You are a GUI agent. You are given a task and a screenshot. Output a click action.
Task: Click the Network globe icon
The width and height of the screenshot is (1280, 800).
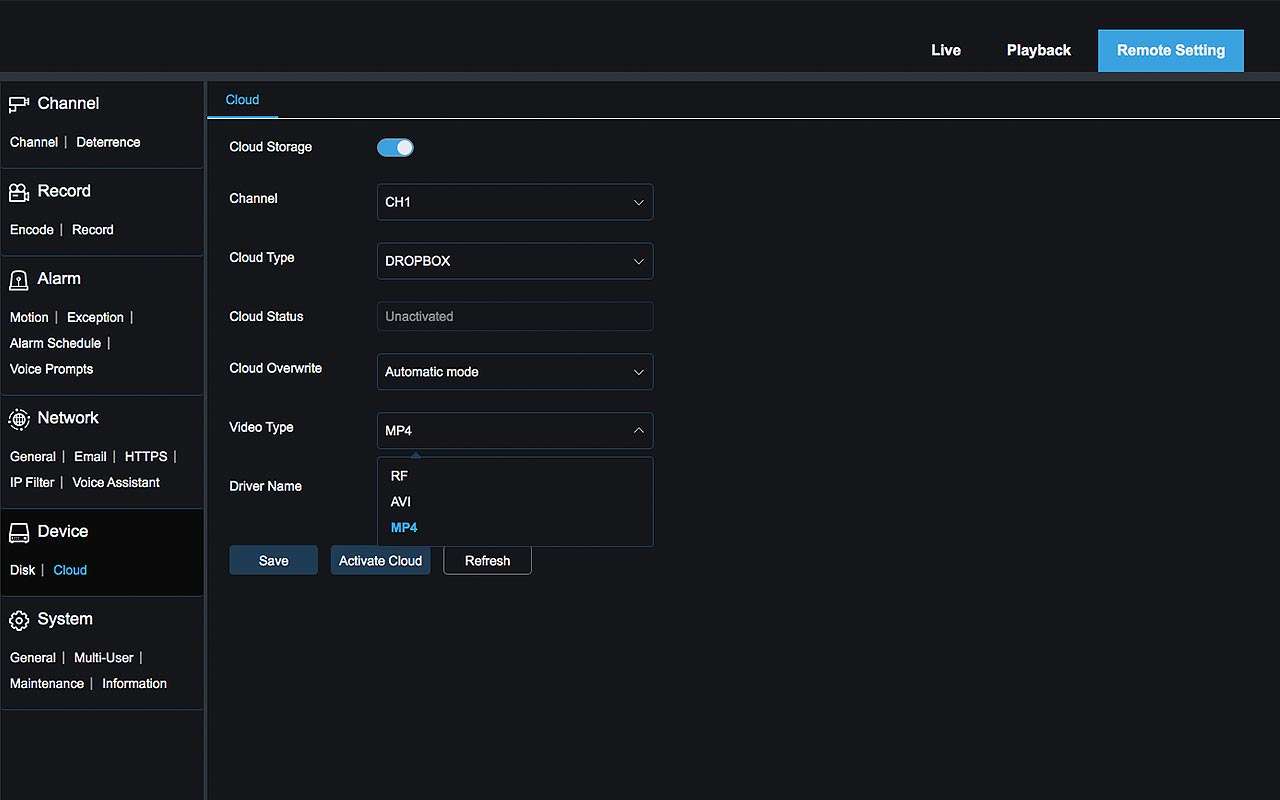point(19,419)
